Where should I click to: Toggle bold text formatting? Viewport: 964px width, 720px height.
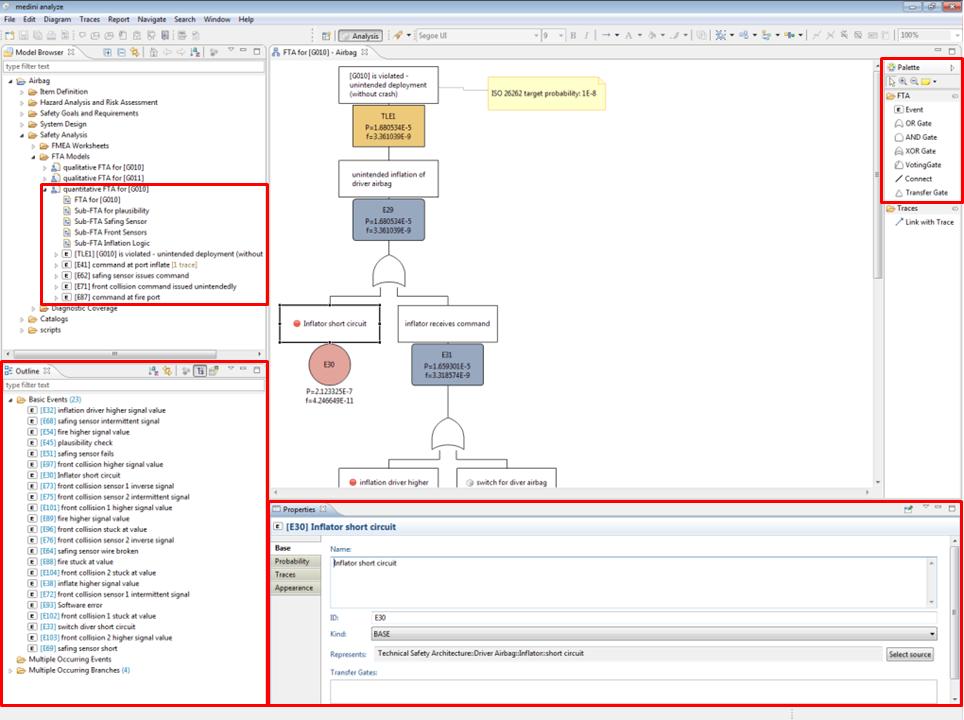tap(573, 36)
